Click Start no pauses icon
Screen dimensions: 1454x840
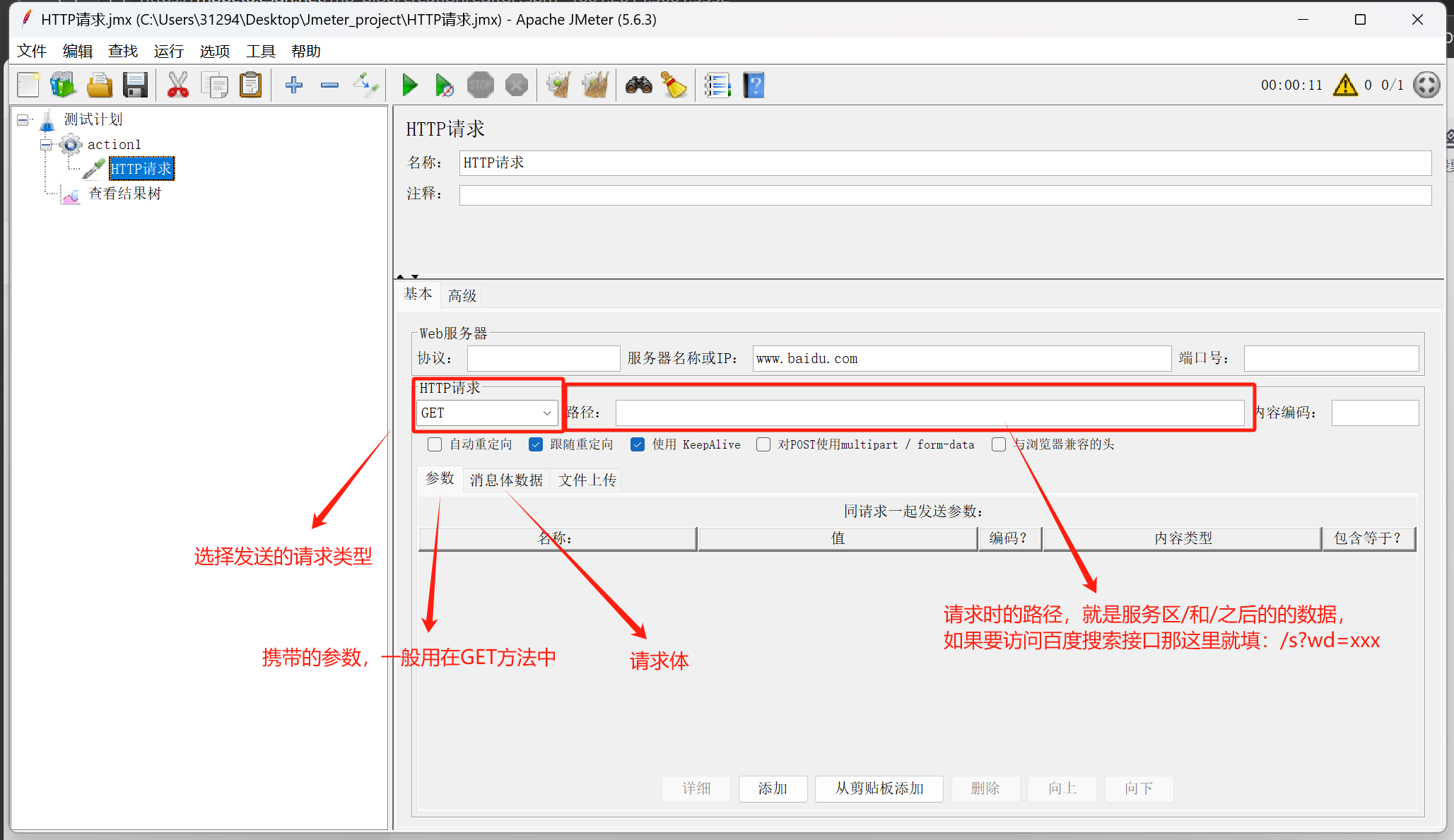[x=444, y=85]
